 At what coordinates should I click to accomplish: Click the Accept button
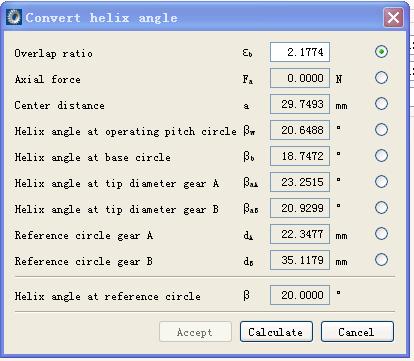pos(195,332)
